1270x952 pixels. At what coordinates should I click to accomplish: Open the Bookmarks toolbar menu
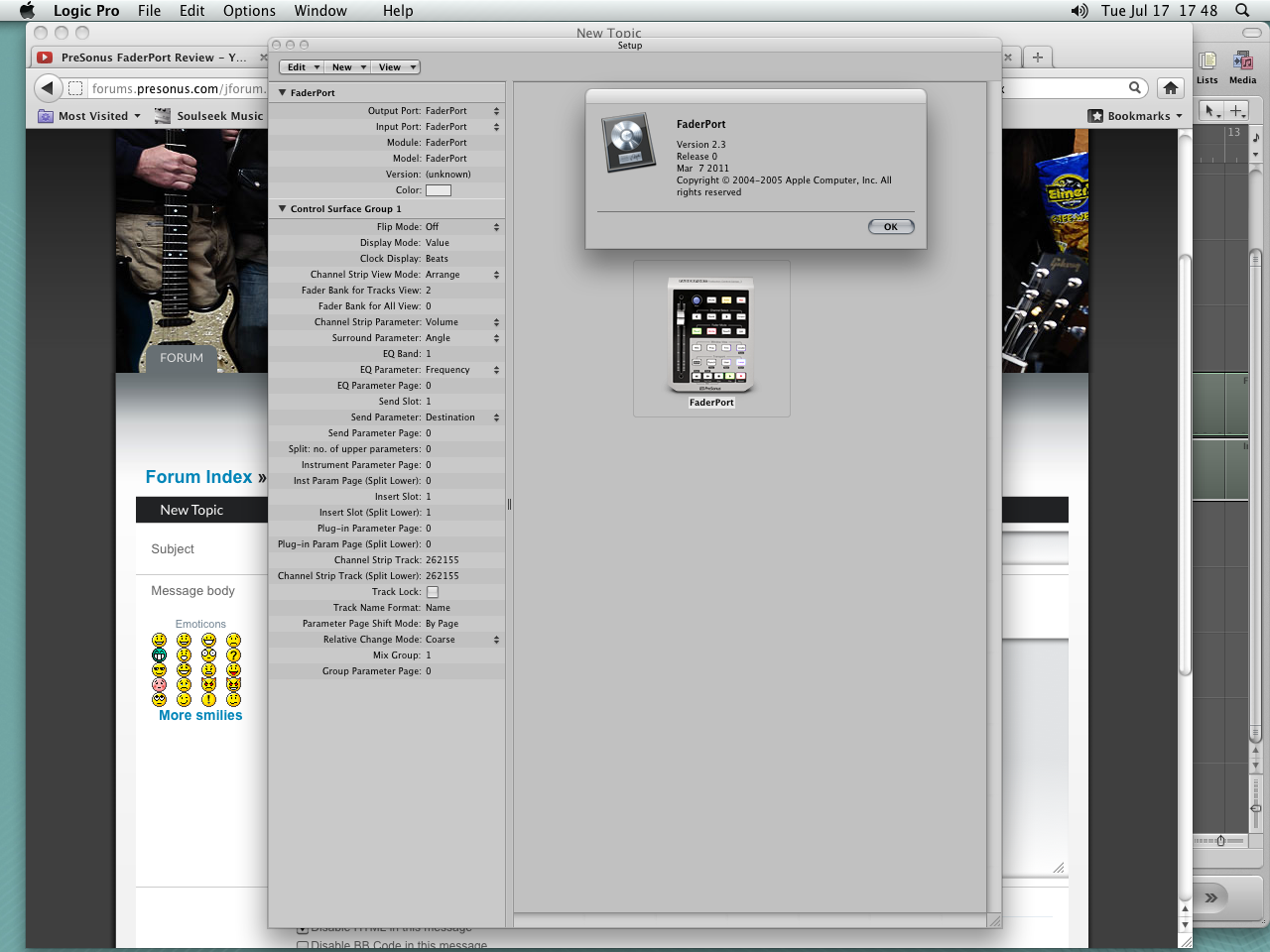[1137, 116]
